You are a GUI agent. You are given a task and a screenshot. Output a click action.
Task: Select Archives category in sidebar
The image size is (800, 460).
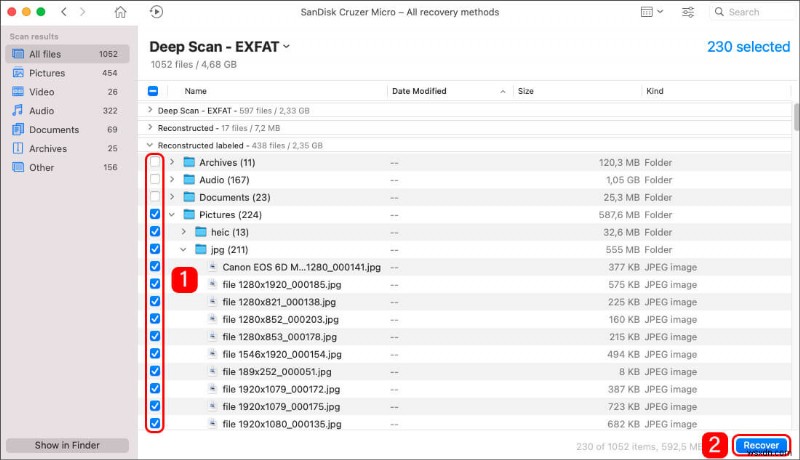67,148
